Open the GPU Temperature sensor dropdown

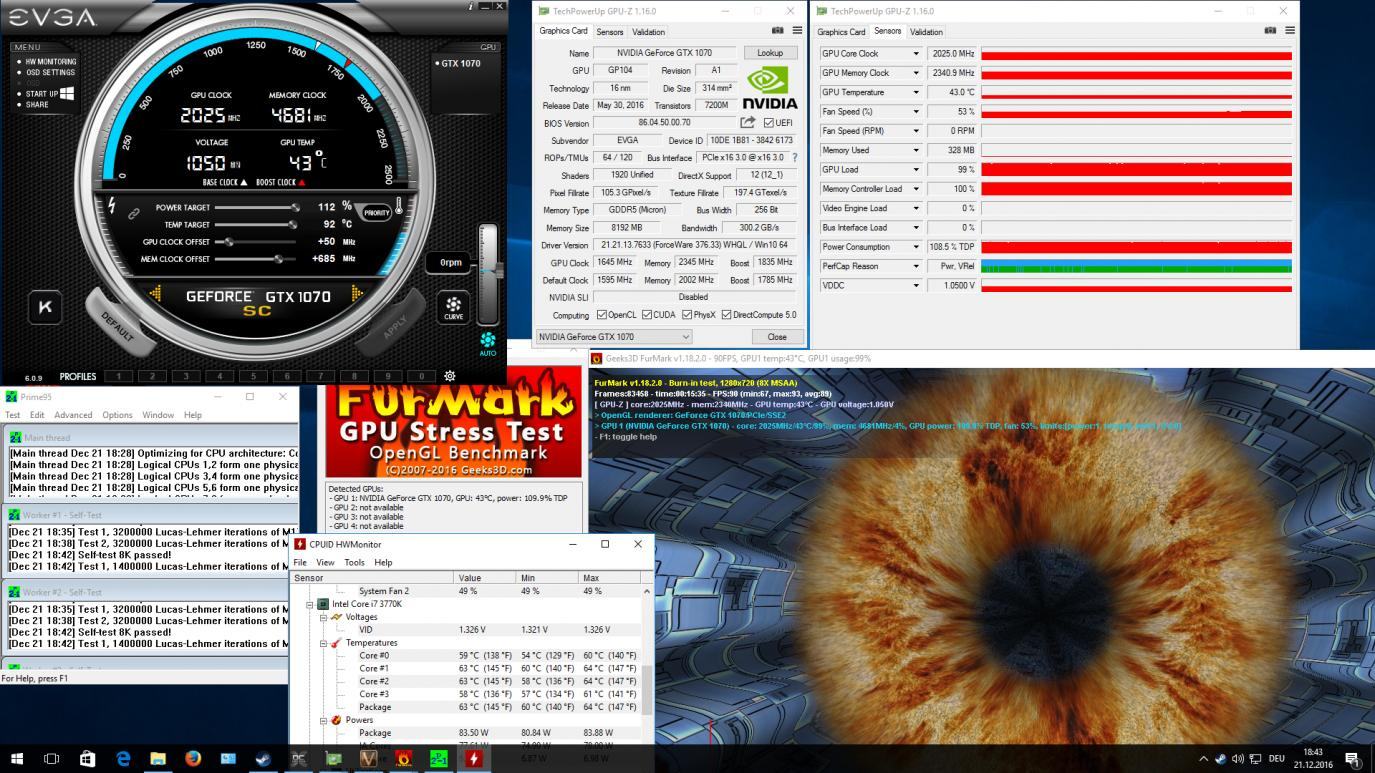coord(915,92)
